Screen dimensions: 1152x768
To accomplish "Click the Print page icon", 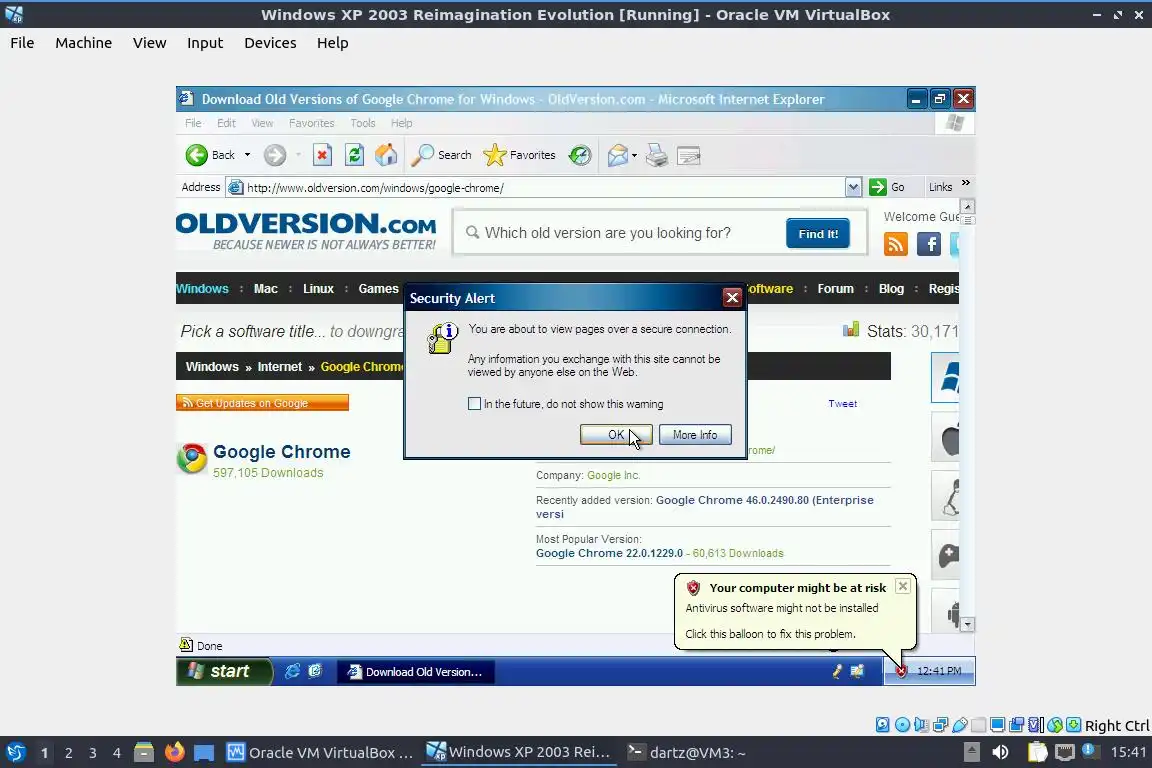I will click(657, 155).
